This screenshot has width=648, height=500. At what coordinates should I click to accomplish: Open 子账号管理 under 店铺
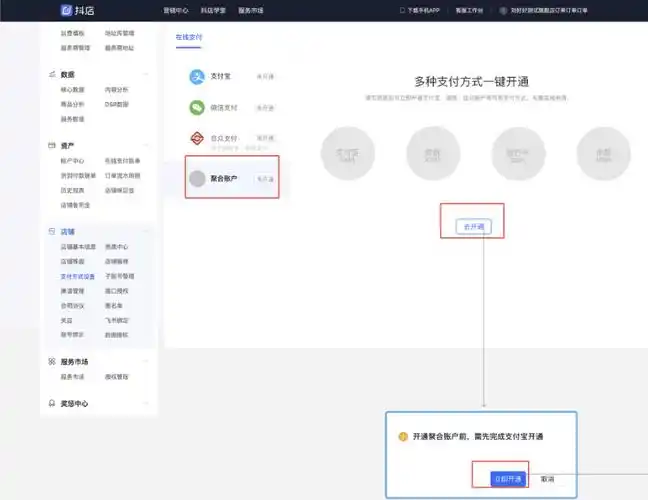119,276
